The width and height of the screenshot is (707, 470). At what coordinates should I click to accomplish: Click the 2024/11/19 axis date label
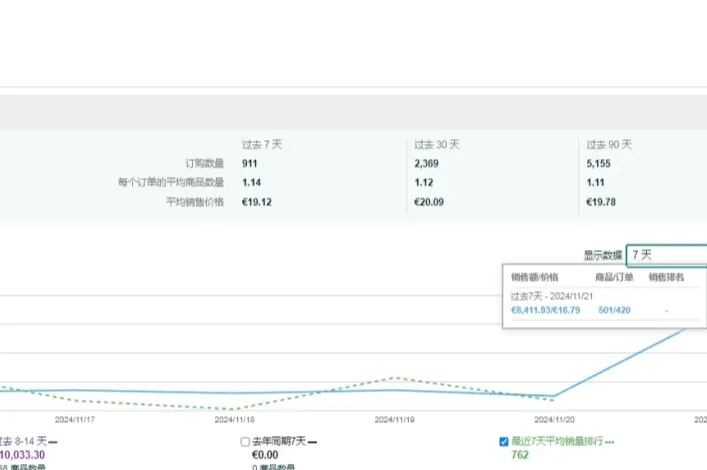[395, 420]
